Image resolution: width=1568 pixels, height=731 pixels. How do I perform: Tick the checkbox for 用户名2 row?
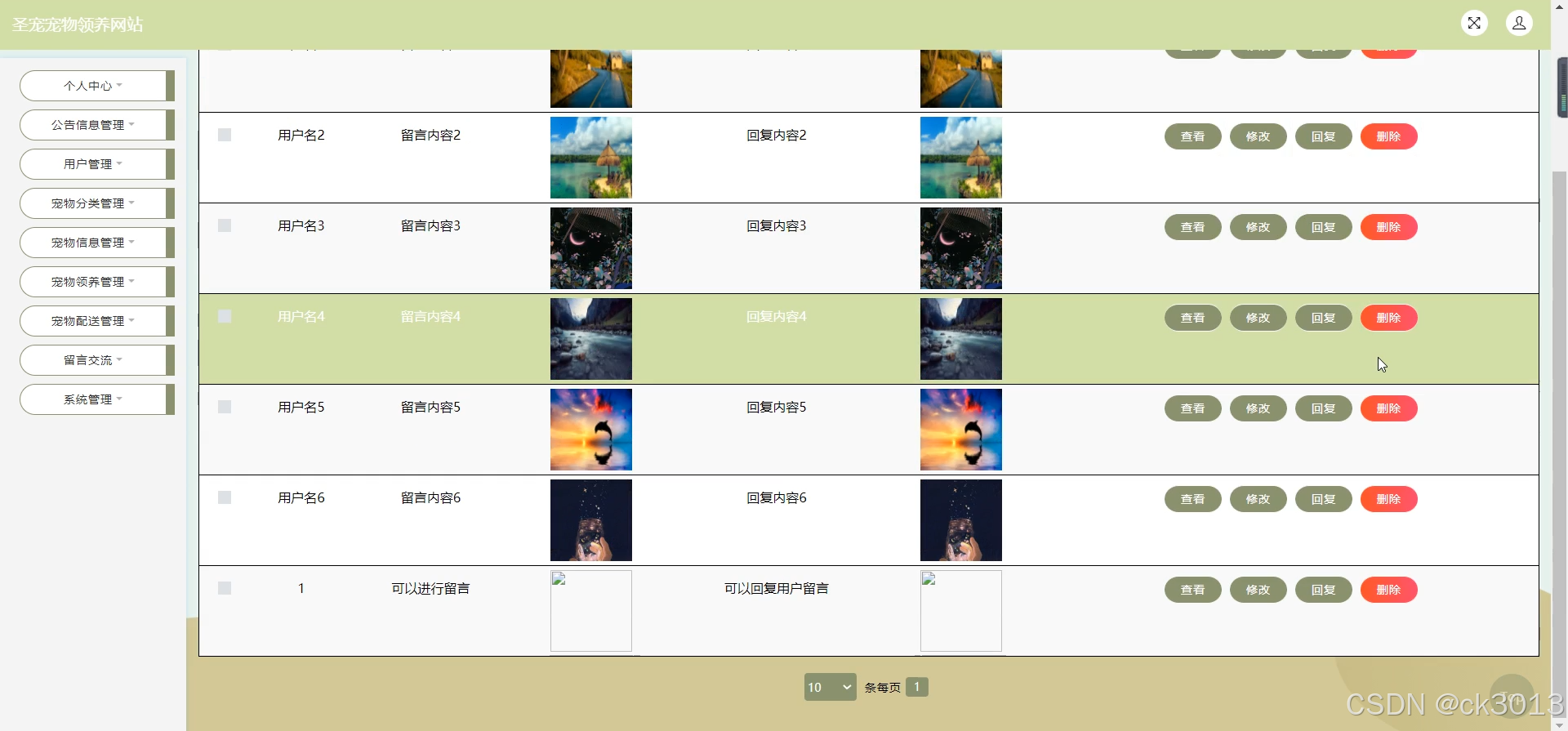pyautogui.click(x=225, y=135)
